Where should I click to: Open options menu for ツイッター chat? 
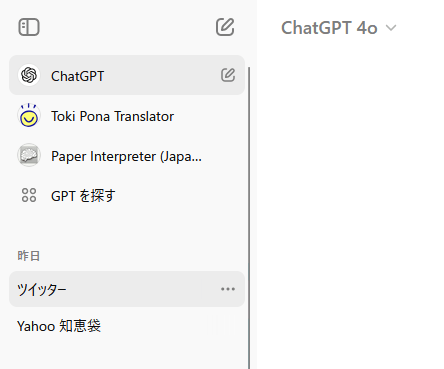point(228,289)
